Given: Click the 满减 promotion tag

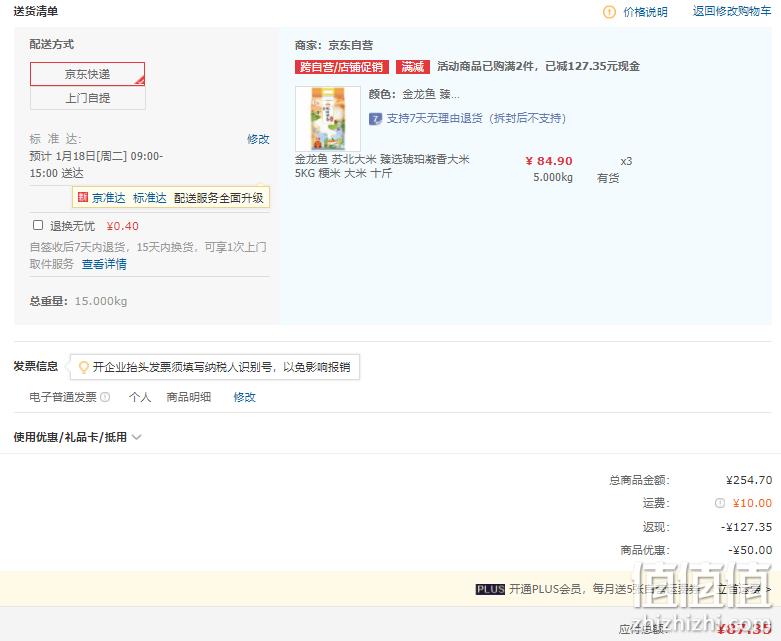Looking at the screenshot, I should tap(413, 67).
